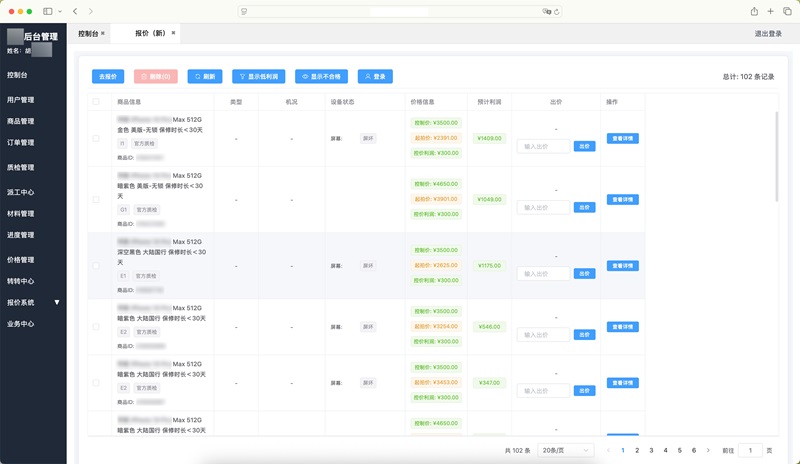This screenshot has width=800, height=464.
Task: Select the checkbox for the 深空黑色 row
Action: (96, 266)
